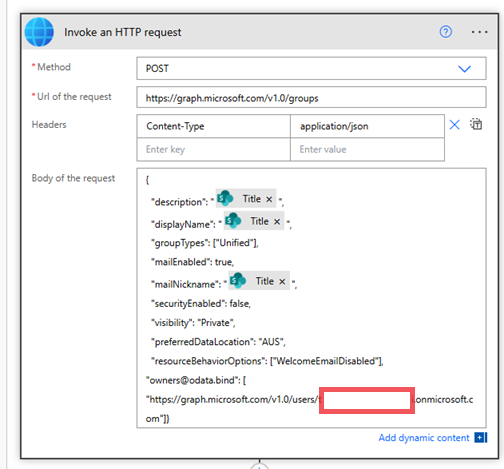Edit the application/json header value

tap(367, 126)
